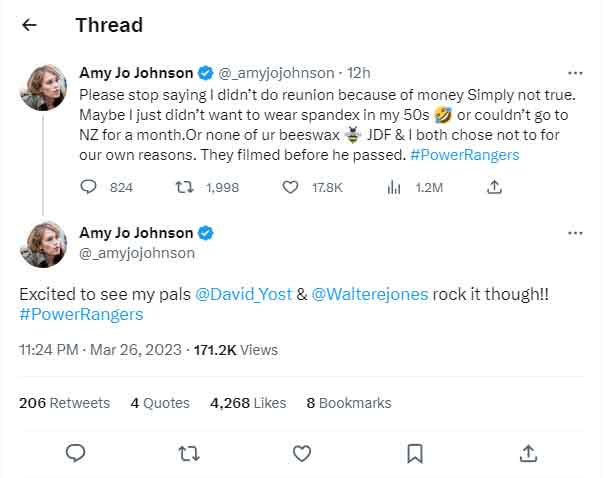This screenshot has width=608, height=478.
Task: Open Amy Jo Johnson's avatar on second tweet
Action: pyautogui.click(x=43, y=244)
